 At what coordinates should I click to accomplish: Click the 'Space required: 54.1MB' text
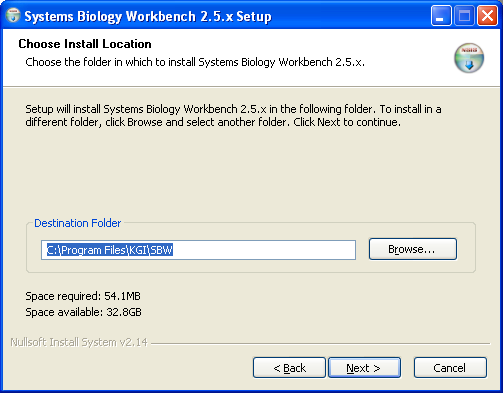pyautogui.click(x=83, y=296)
